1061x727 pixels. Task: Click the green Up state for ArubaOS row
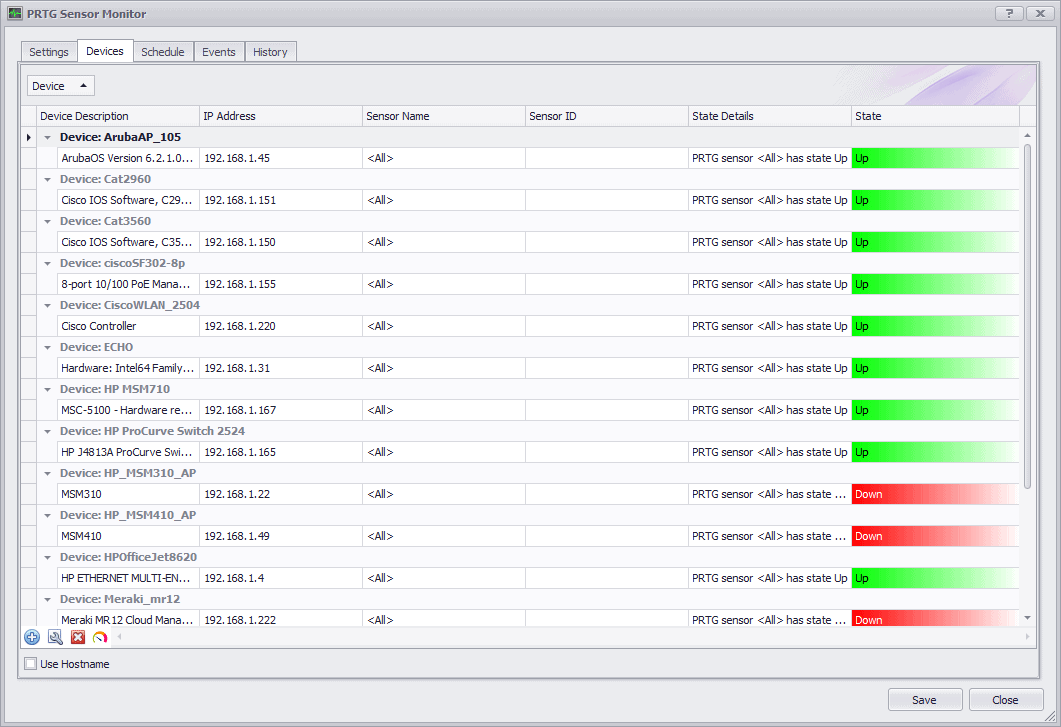tap(935, 158)
